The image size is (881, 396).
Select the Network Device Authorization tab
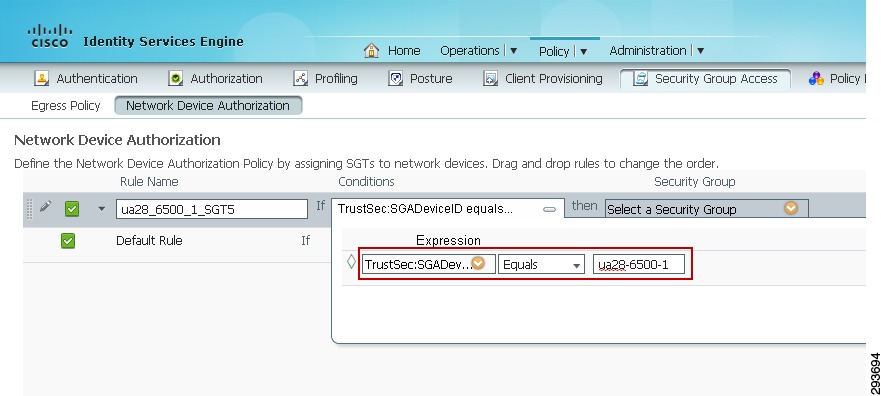[208, 106]
